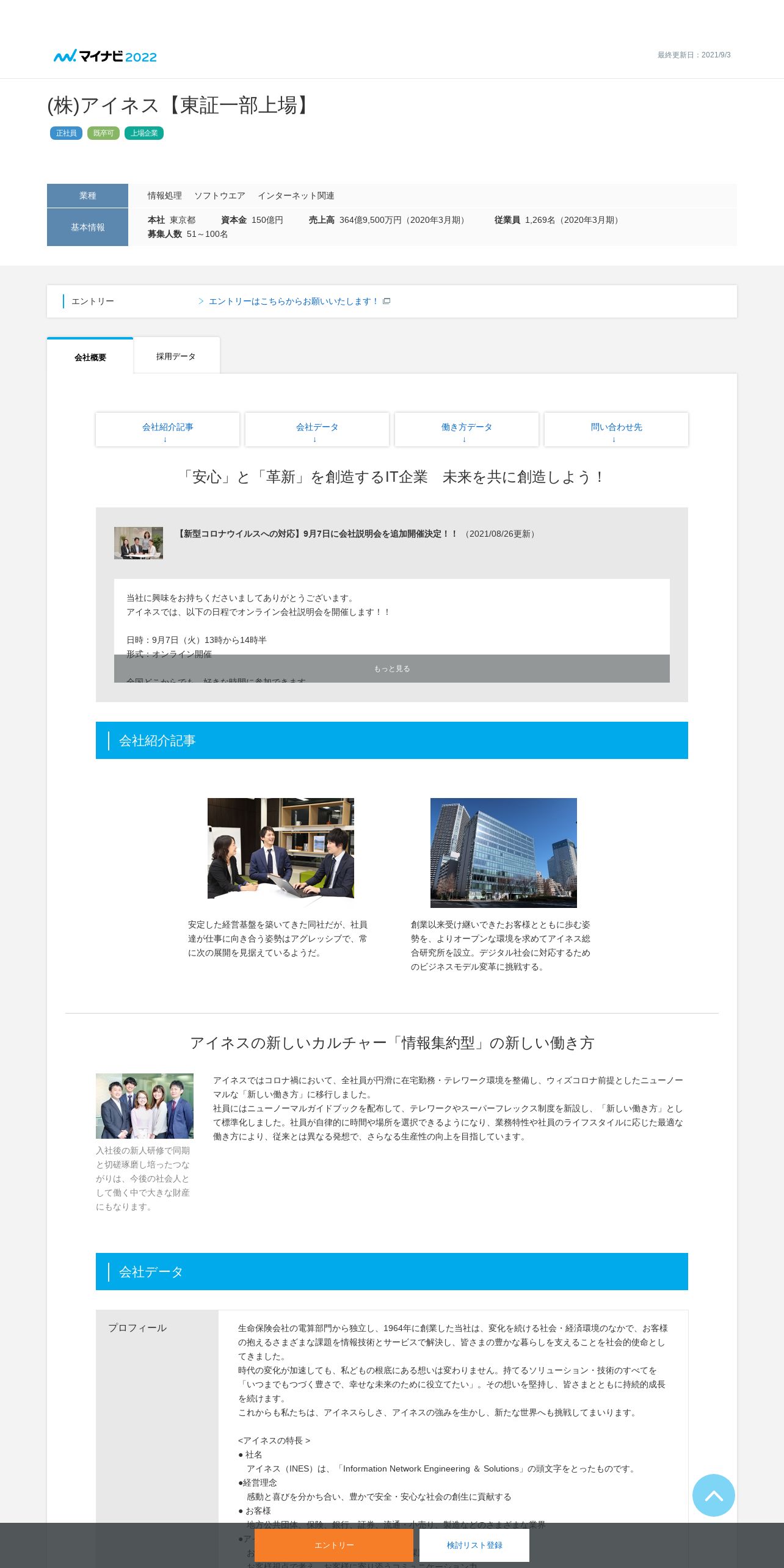
Task: Click the 会社紹介記事 blue section header
Action: click(392, 740)
